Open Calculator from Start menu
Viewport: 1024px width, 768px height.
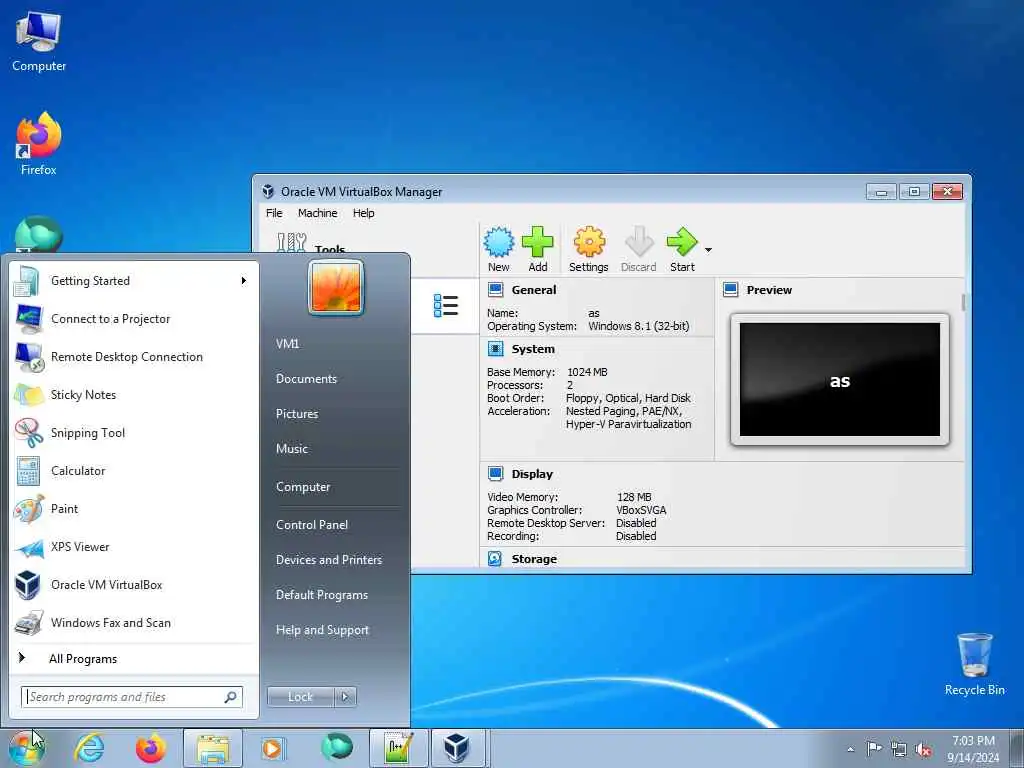point(131,471)
